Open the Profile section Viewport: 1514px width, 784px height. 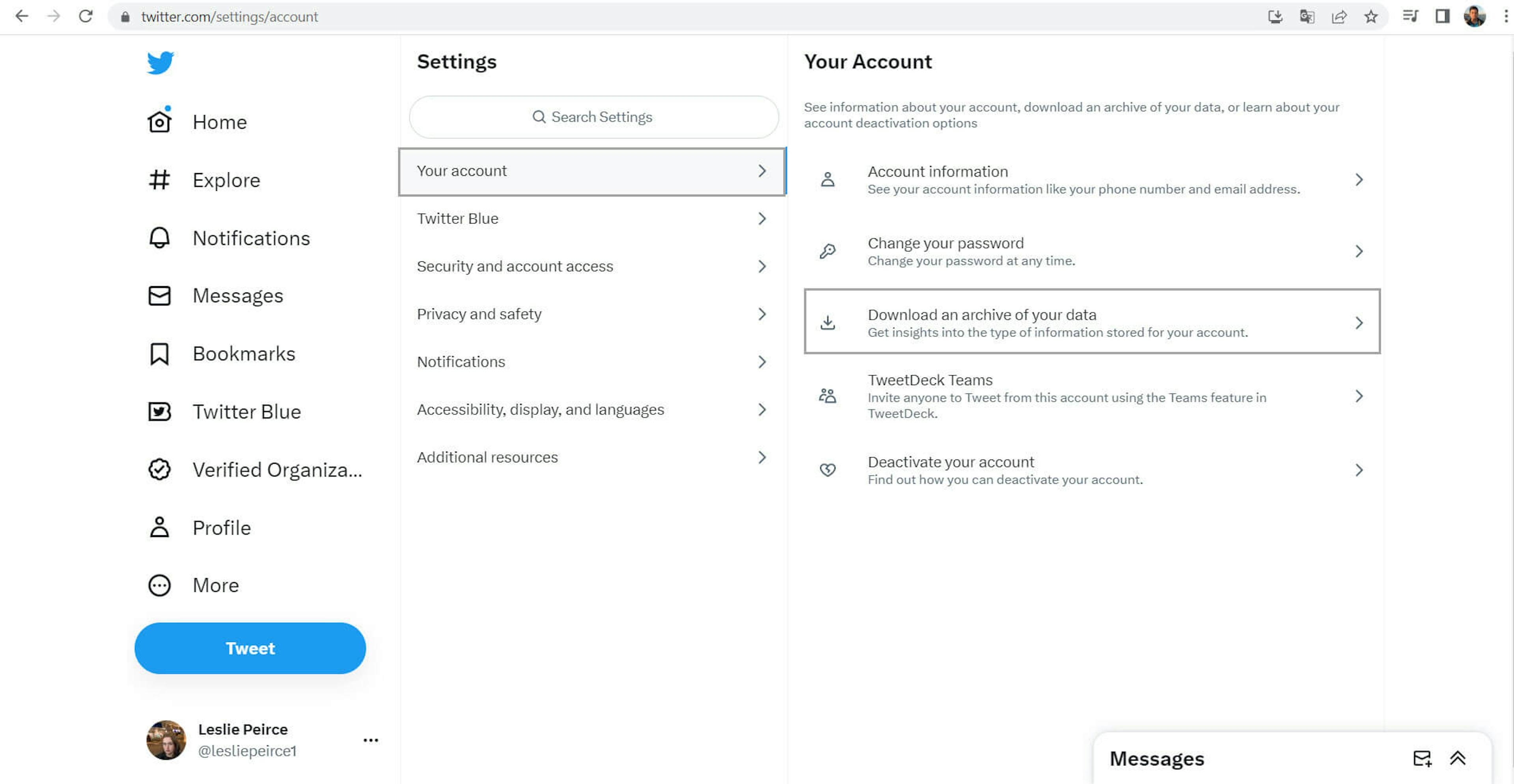pyautogui.click(x=221, y=527)
